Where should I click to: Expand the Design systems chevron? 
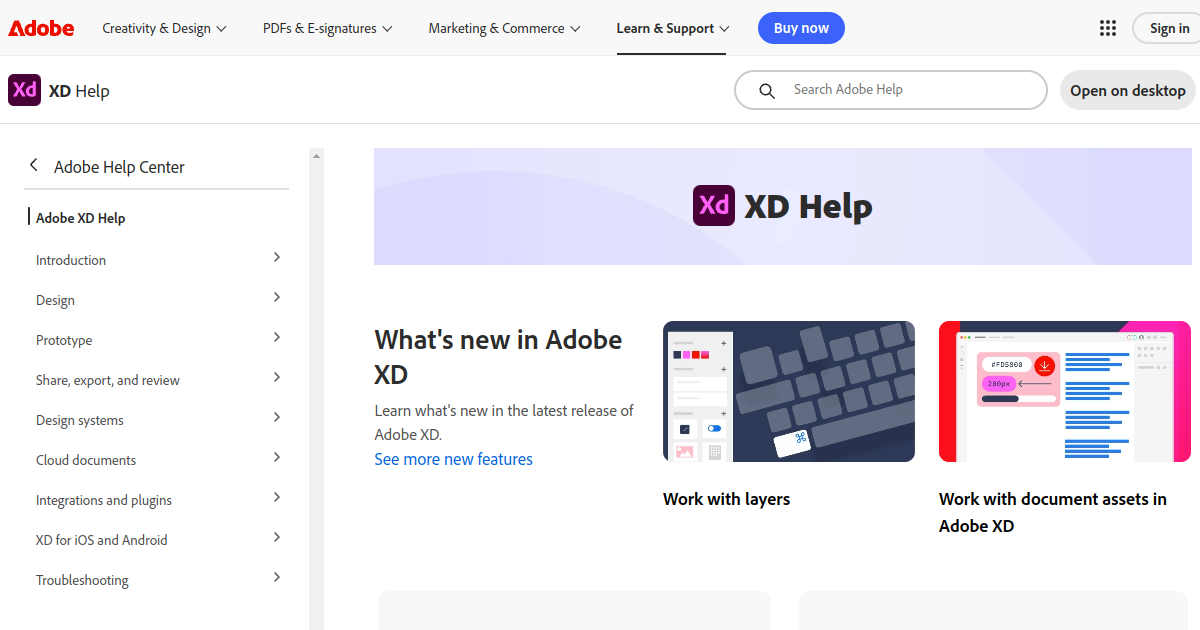coord(277,418)
